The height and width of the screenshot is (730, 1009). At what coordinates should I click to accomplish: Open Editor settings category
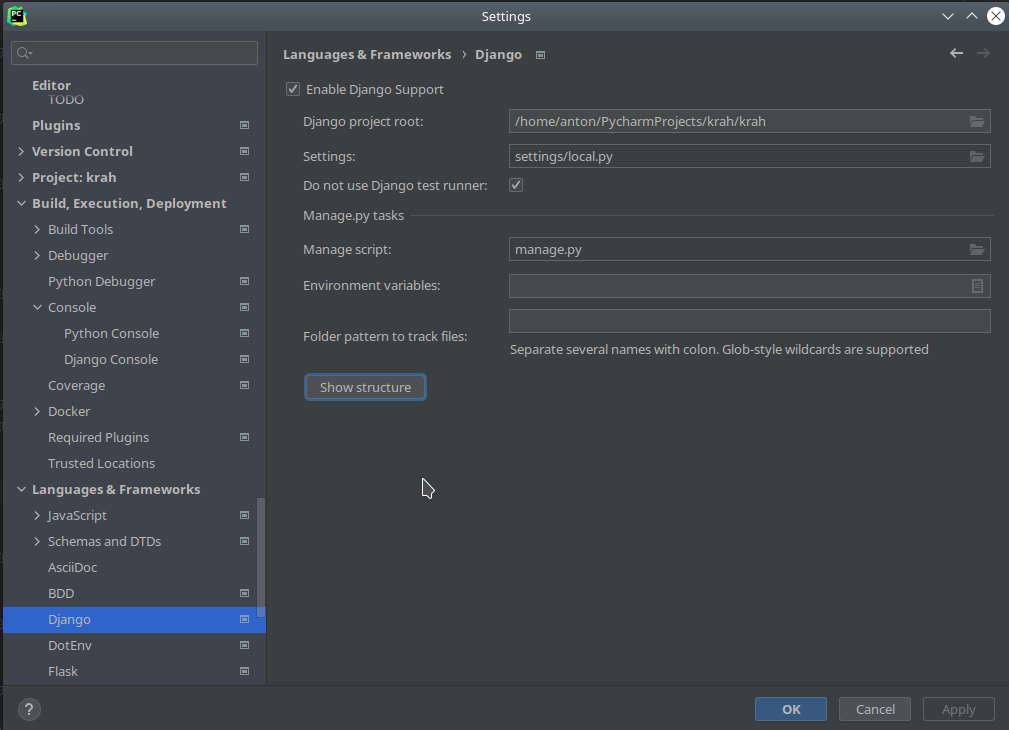pos(51,85)
